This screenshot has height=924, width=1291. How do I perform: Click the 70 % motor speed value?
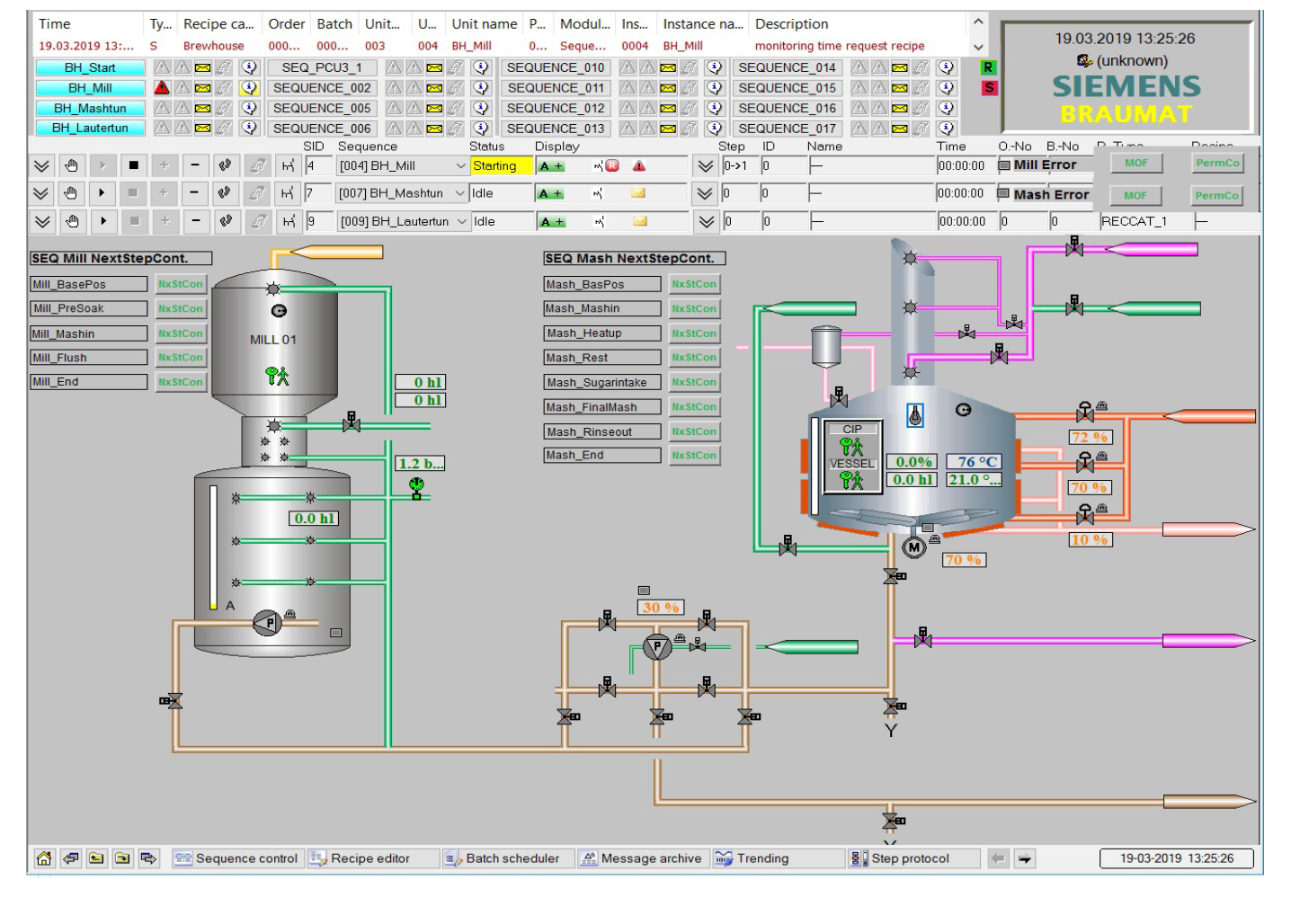coord(963,560)
